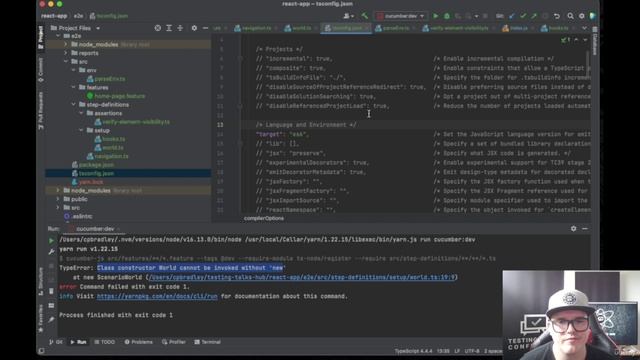Collapse the features folder
Screen dimensions: 640x360
[x=73, y=87]
